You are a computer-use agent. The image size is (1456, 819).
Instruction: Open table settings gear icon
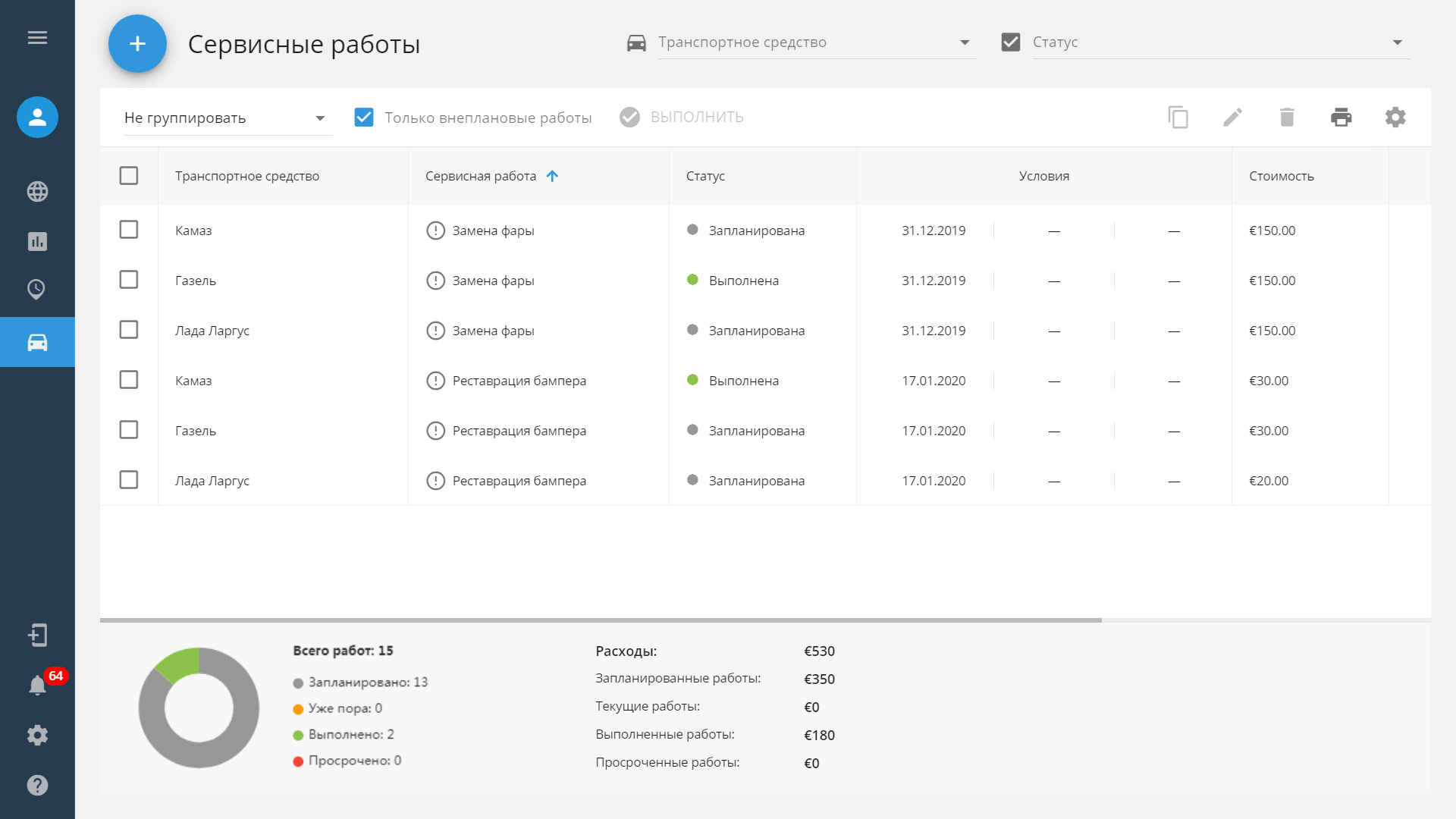(x=1395, y=117)
